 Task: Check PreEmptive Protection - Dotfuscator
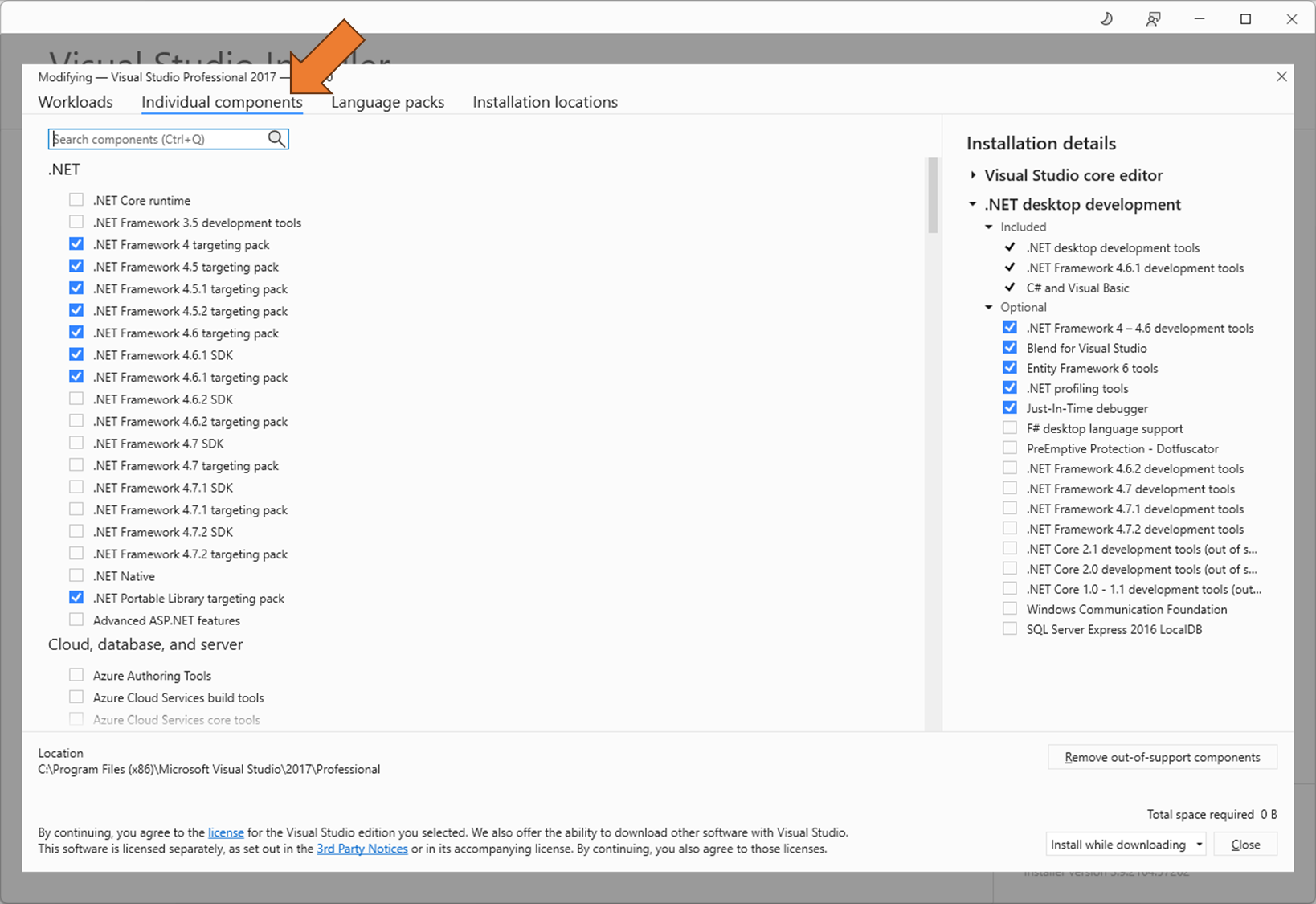[1010, 448]
